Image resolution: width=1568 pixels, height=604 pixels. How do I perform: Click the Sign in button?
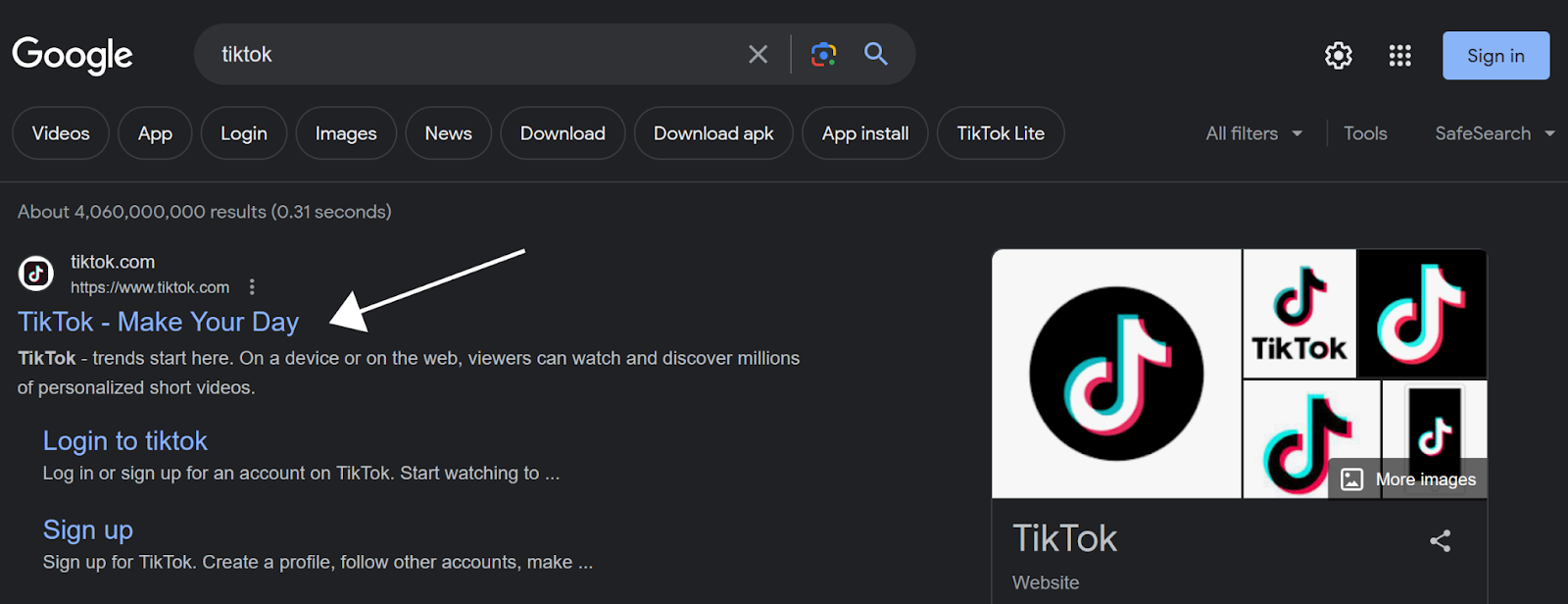click(x=1495, y=56)
